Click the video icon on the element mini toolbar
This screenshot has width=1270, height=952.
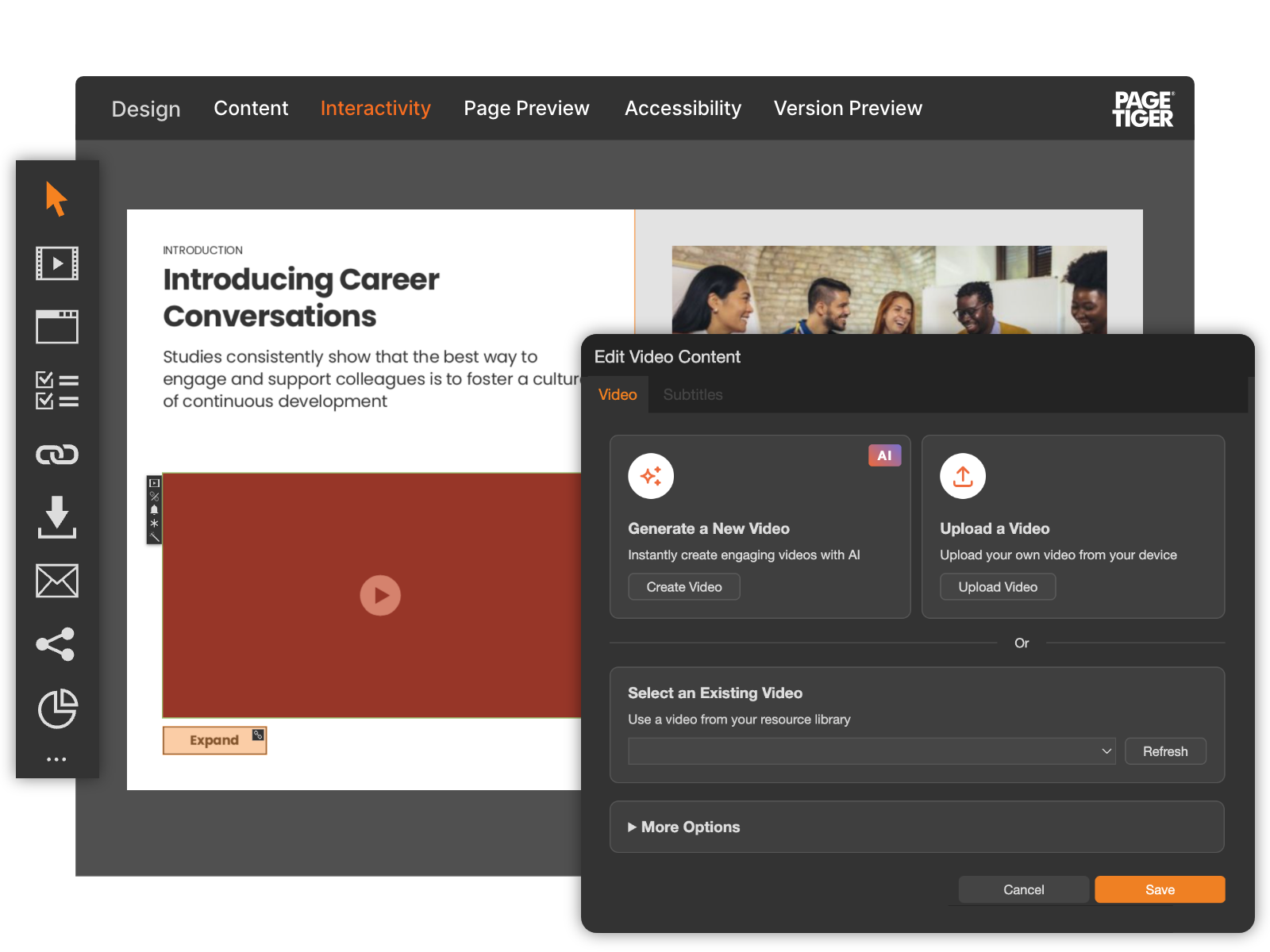[x=155, y=483]
